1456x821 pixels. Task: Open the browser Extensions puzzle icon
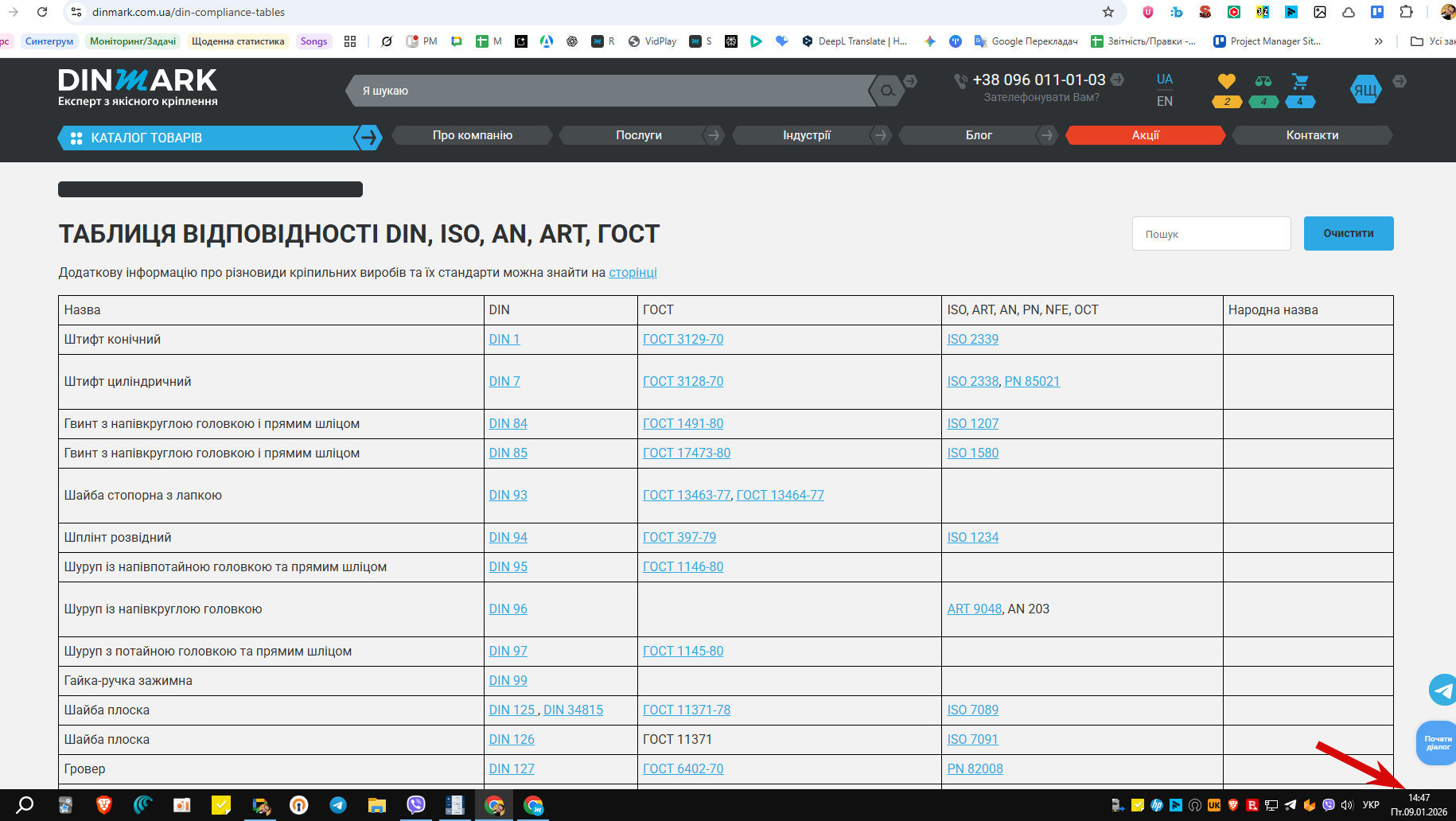pos(1406,12)
